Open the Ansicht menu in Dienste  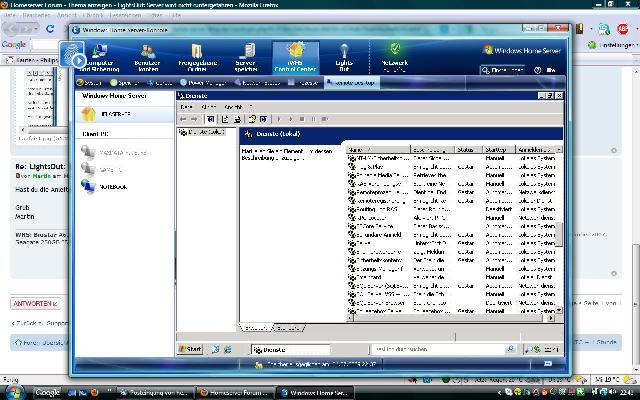click(233, 107)
